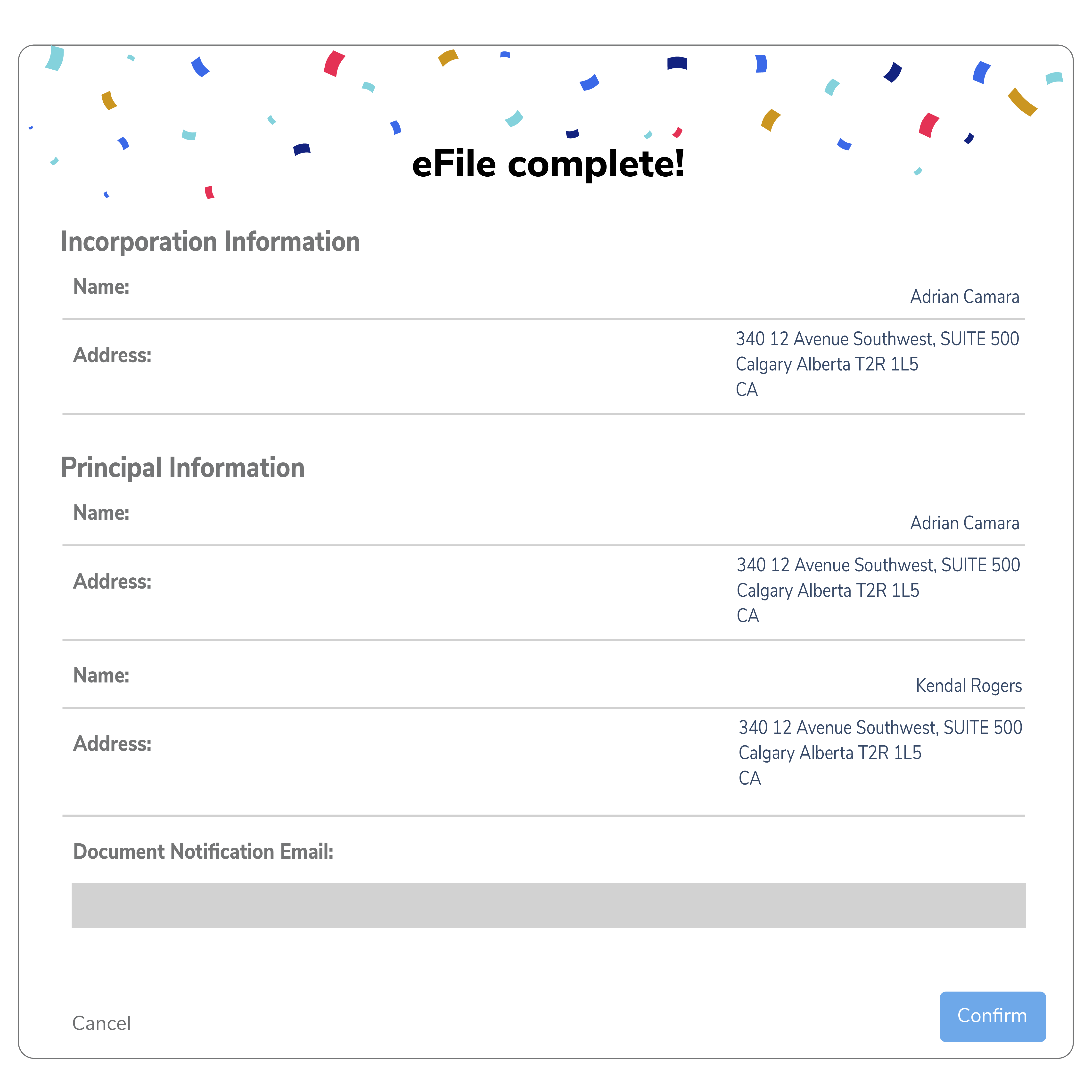Select the Incorporation Information section heading
Screen dimensions: 1092x1092
[x=210, y=242]
